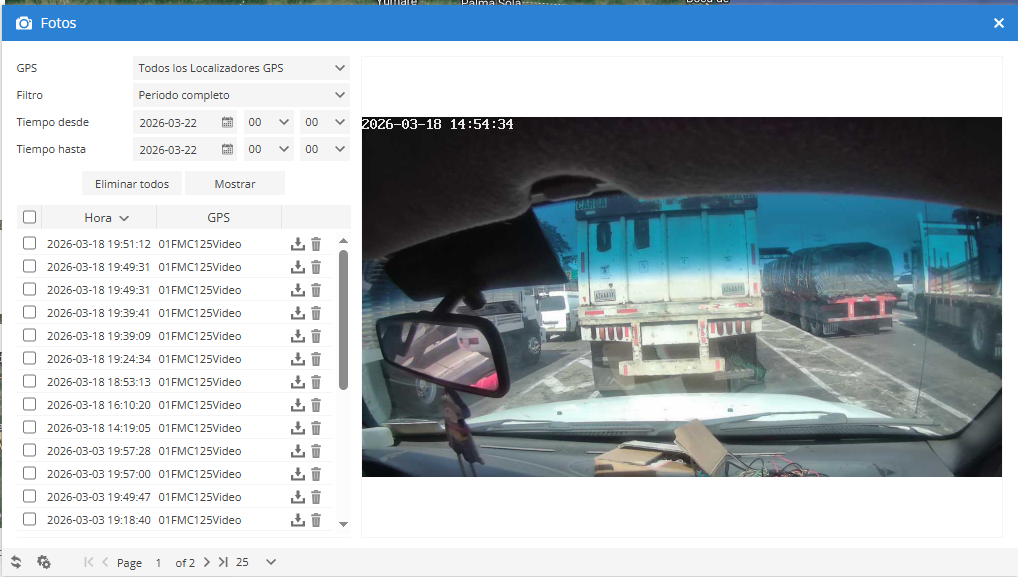Select row 2026-03-03 19:49:47 text
The image size is (1023, 577).
pyautogui.click(x=99, y=497)
